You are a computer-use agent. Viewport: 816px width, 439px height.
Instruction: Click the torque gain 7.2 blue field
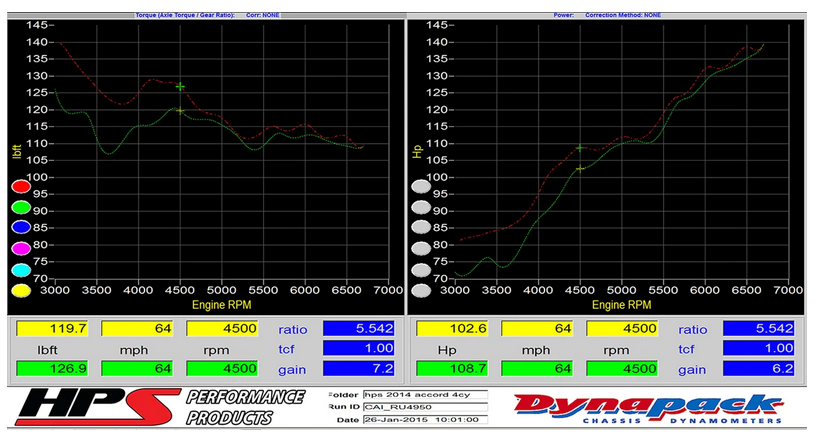(358, 368)
